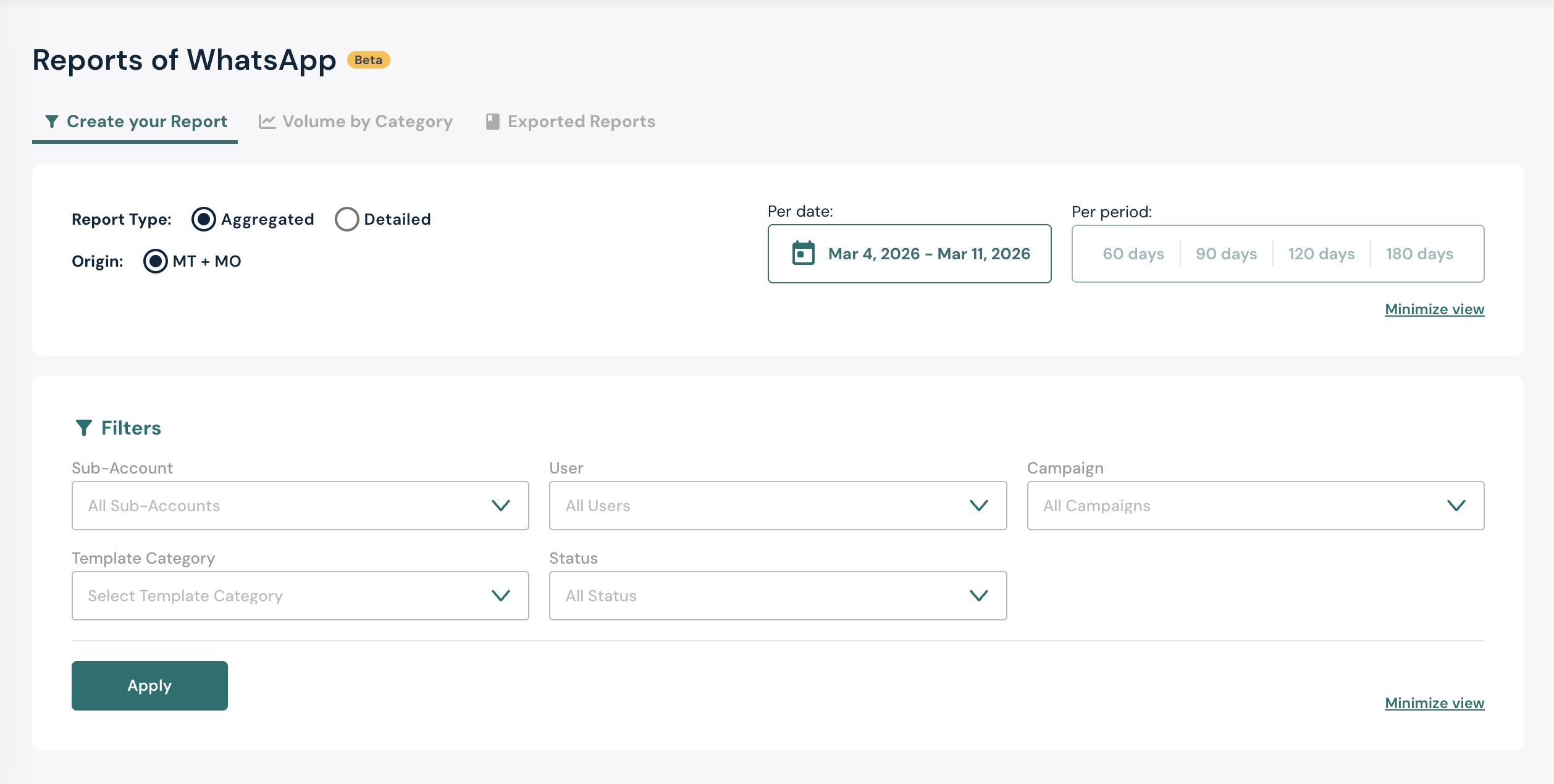
Task: Choose the 180 days period option
Action: click(x=1419, y=254)
